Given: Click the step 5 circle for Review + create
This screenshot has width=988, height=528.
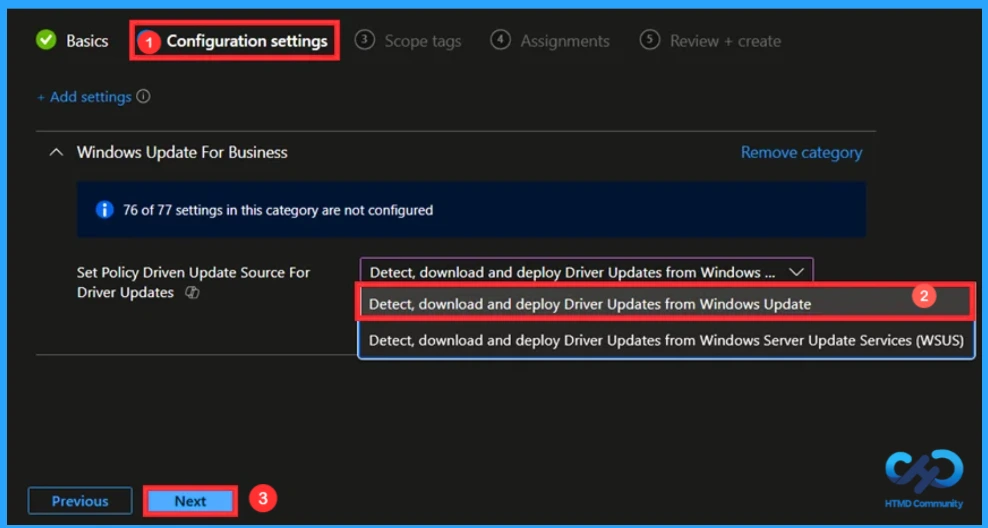Looking at the screenshot, I should click(x=649, y=40).
